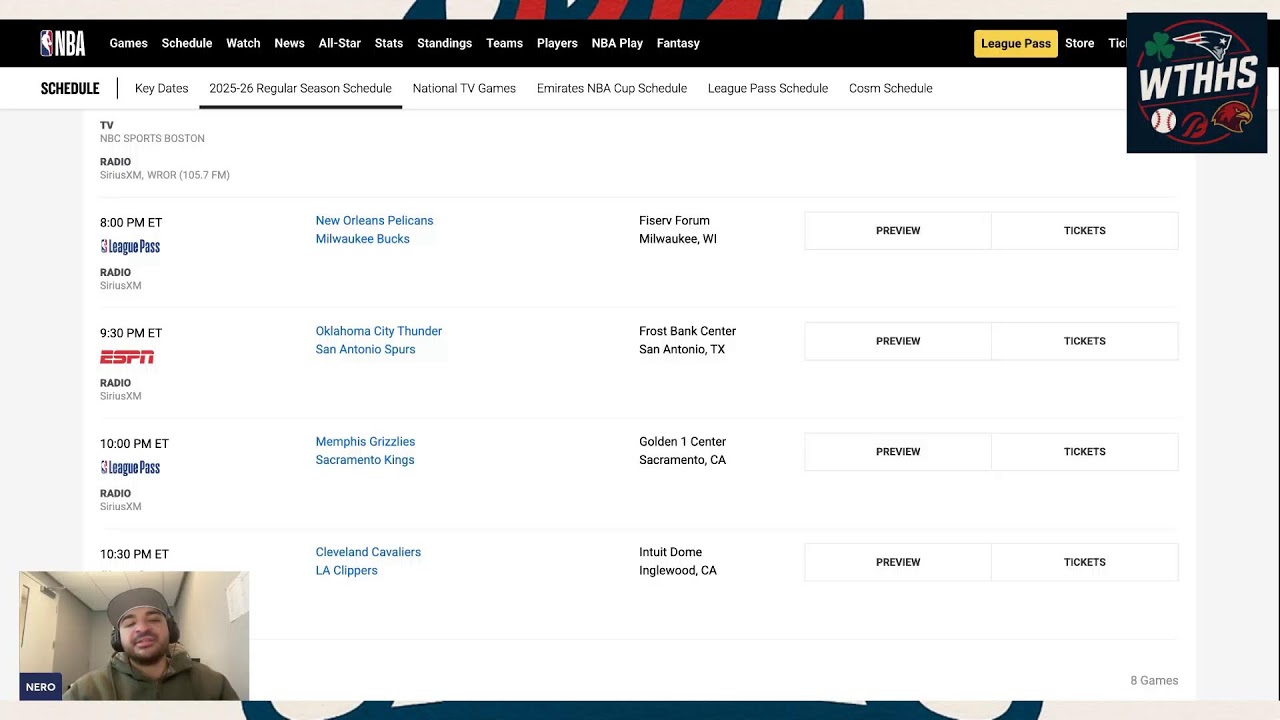Navigate to Standings

click(x=444, y=43)
